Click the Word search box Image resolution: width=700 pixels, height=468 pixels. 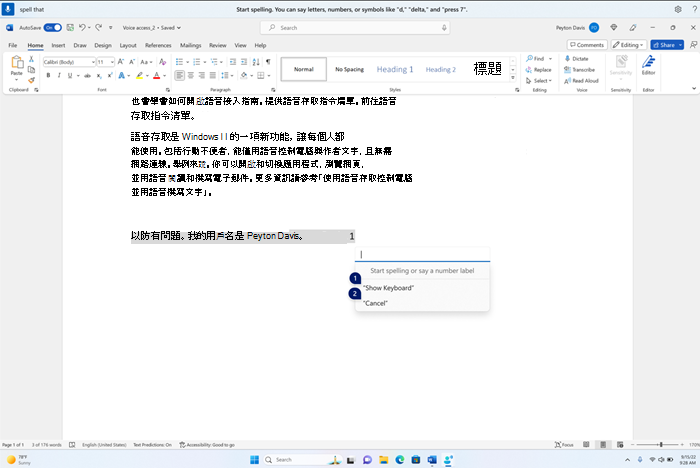click(355, 28)
